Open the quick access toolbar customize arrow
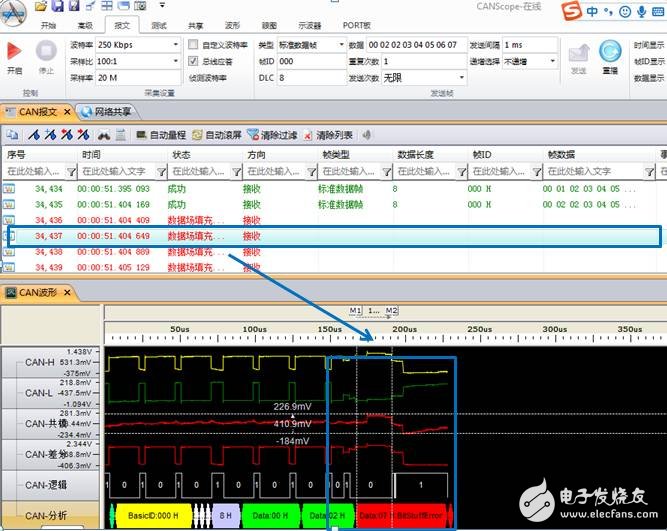667x531 pixels. tap(162, 6)
